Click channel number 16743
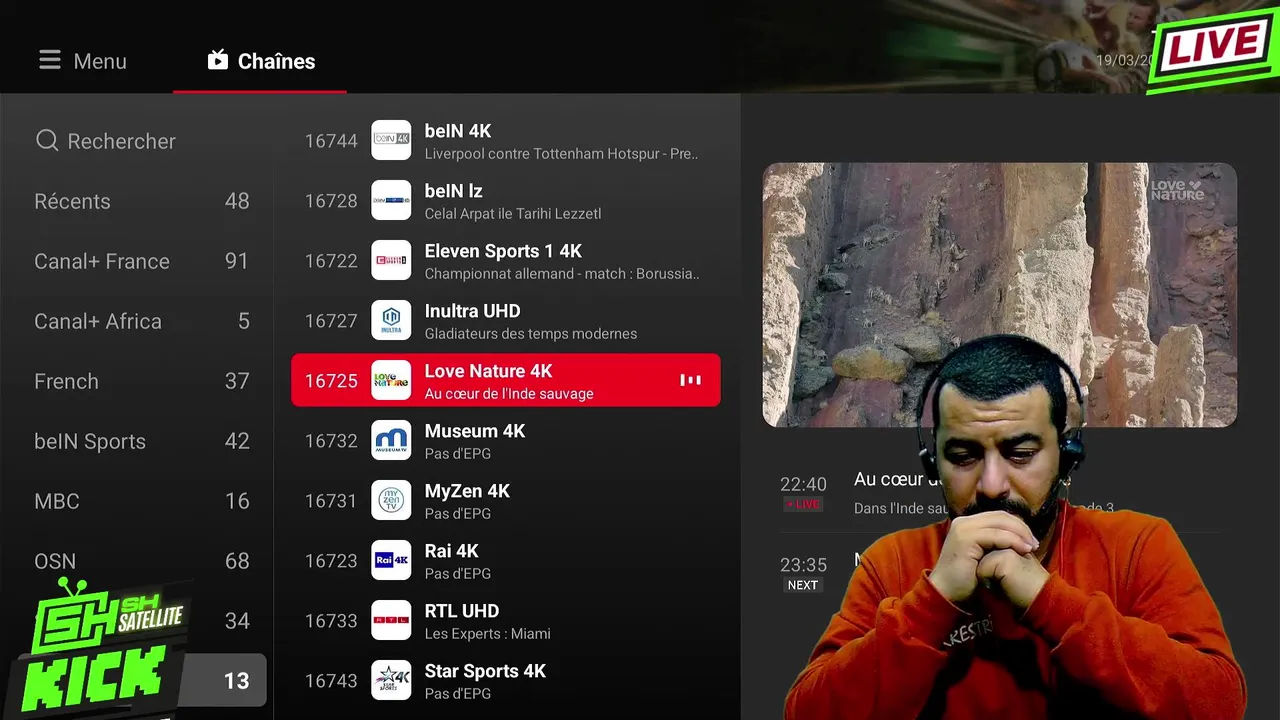 [331, 681]
